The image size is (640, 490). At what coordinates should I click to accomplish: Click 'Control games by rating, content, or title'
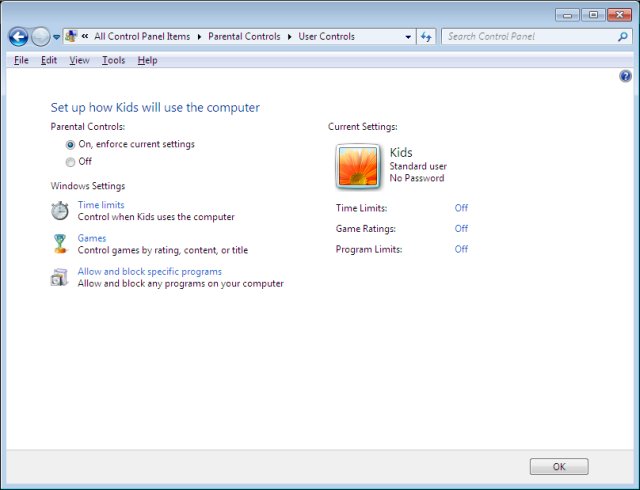(163, 250)
